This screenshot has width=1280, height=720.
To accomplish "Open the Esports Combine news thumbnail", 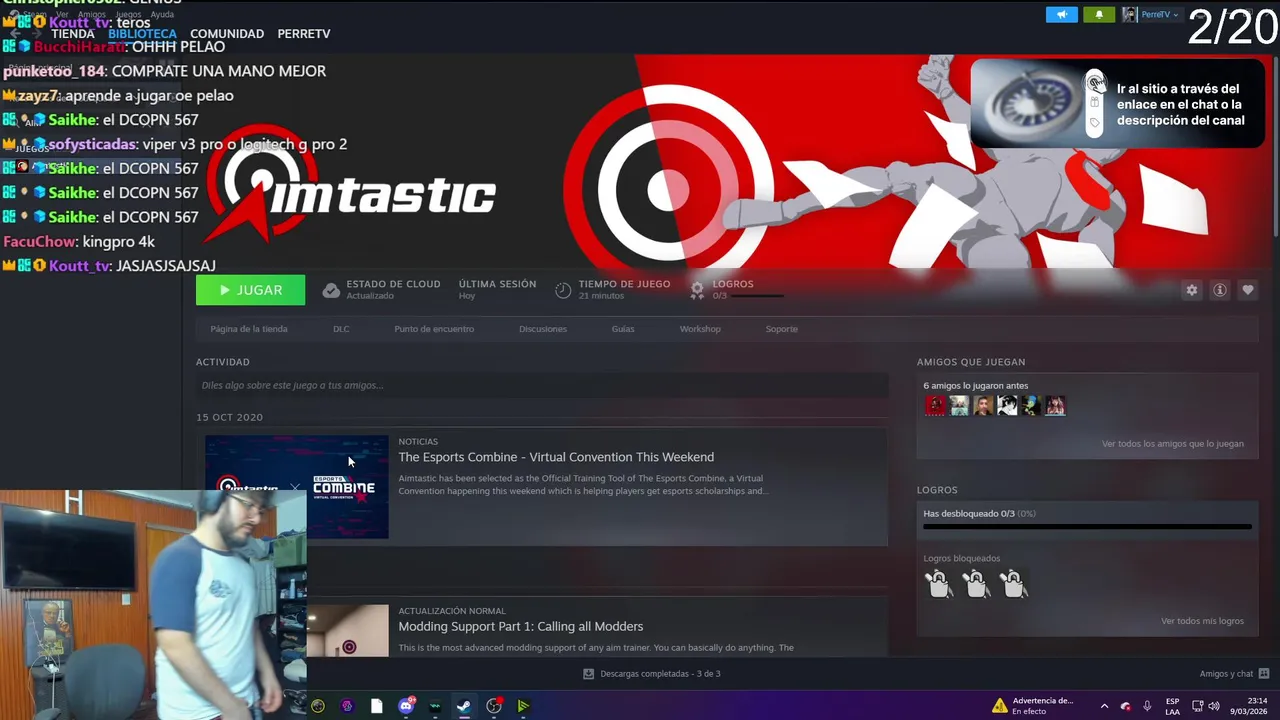I will (297, 487).
